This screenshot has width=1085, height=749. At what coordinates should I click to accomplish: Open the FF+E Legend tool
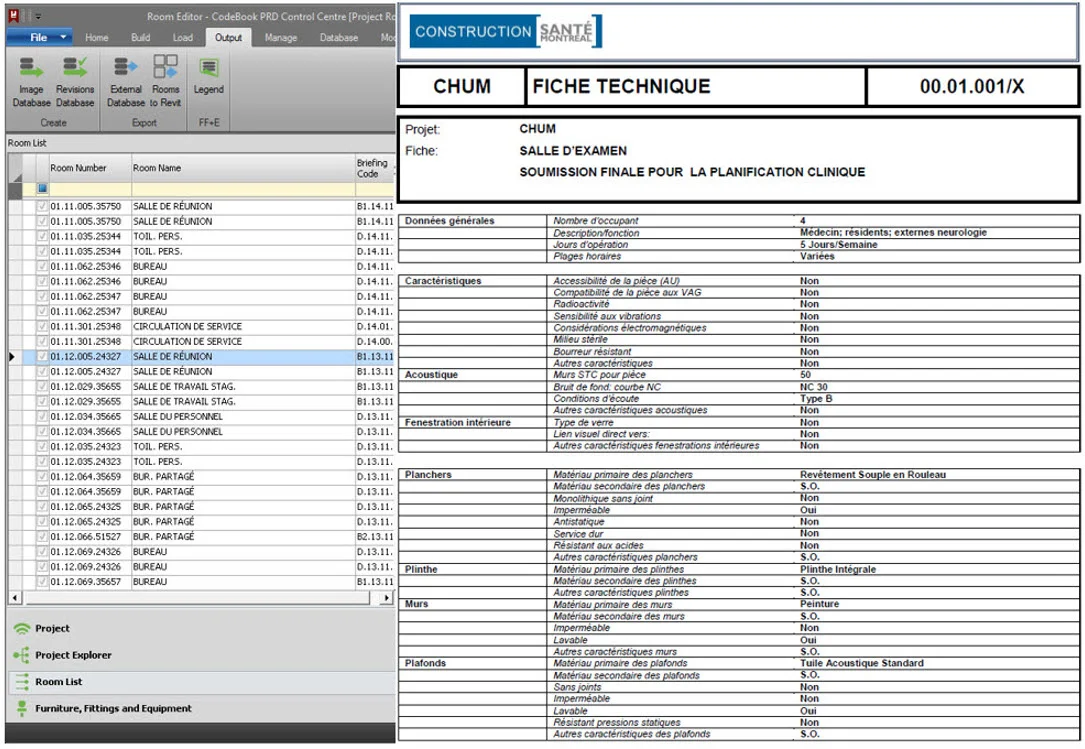(208, 76)
